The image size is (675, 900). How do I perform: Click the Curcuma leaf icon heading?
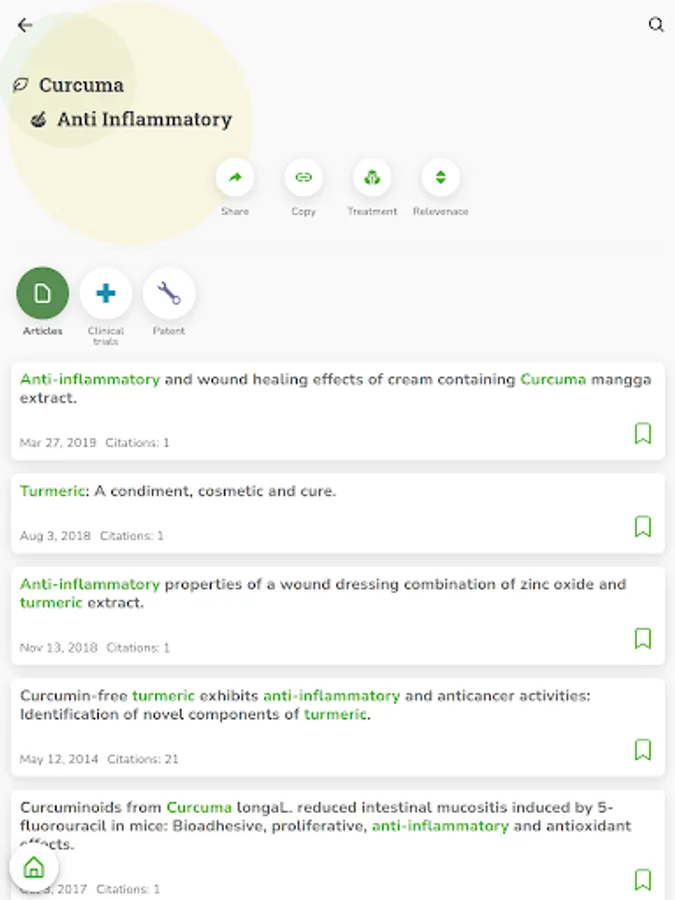(x=20, y=85)
